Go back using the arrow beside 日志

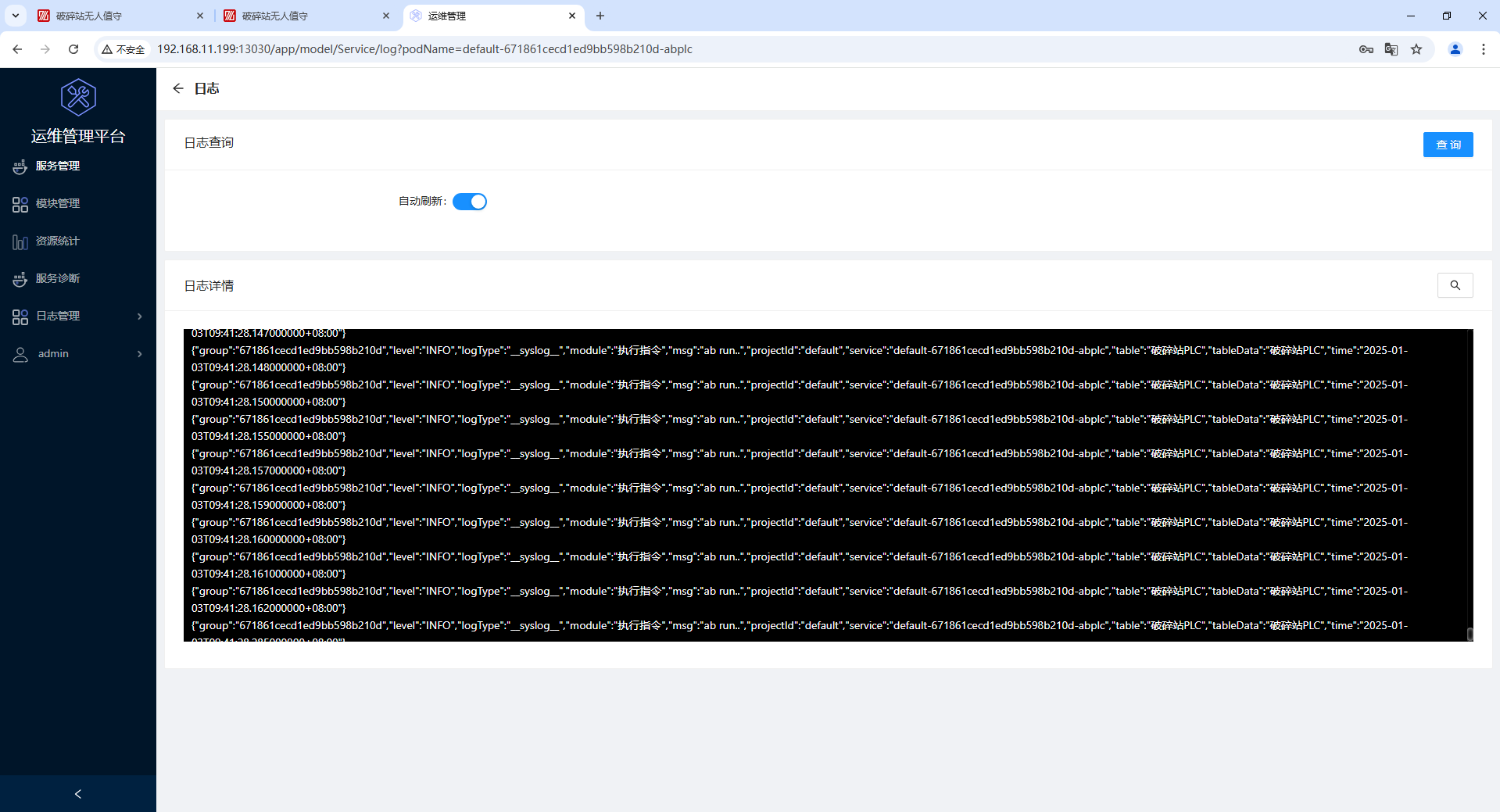click(178, 88)
